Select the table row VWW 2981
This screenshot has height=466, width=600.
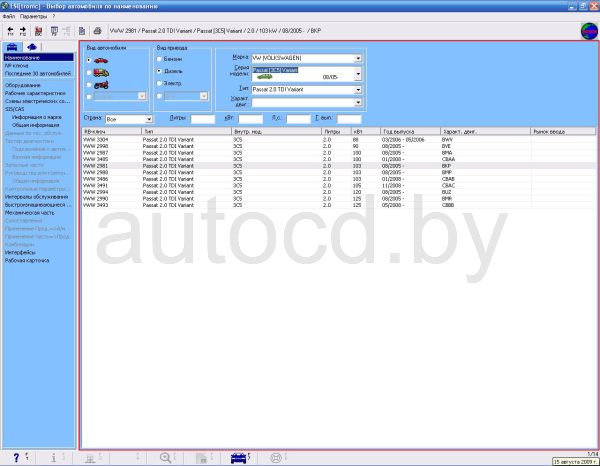(339, 166)
